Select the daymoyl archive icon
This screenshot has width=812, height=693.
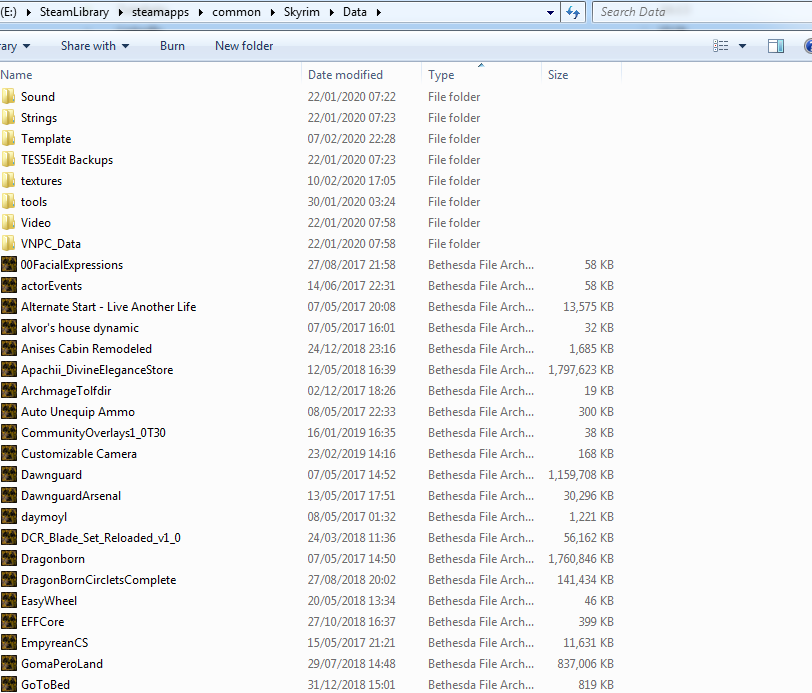9,516
